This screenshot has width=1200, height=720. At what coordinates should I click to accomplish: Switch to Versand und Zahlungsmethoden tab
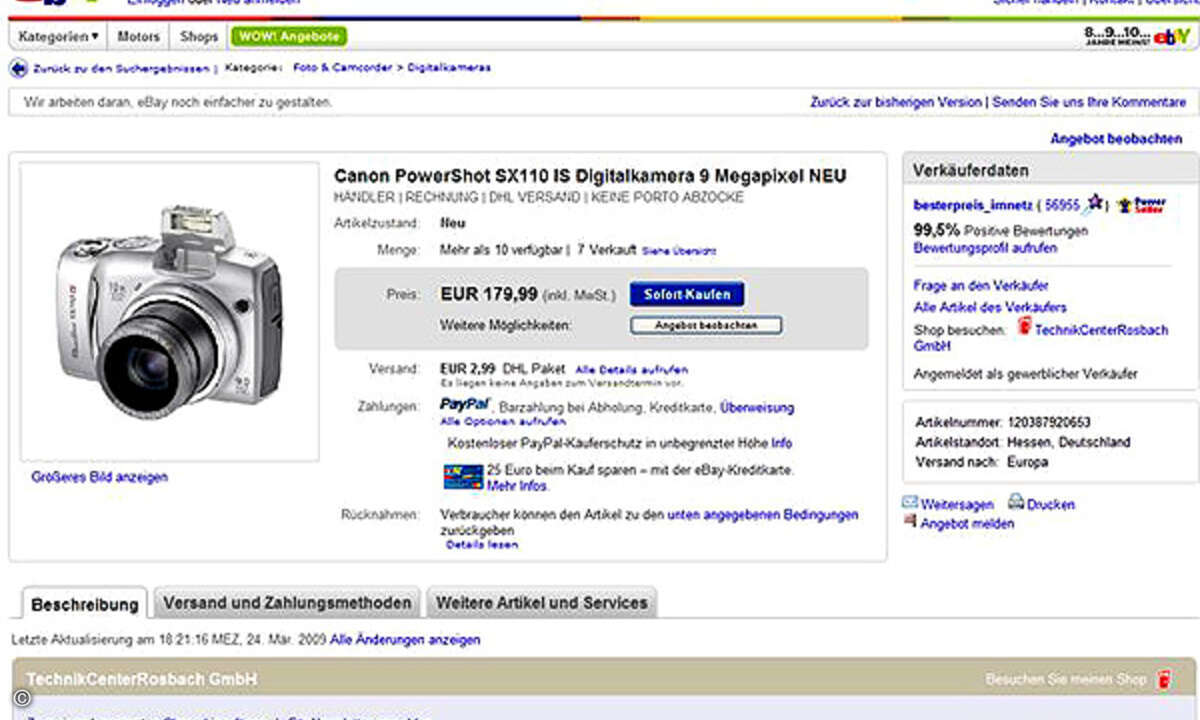click(x=287, y=603)
